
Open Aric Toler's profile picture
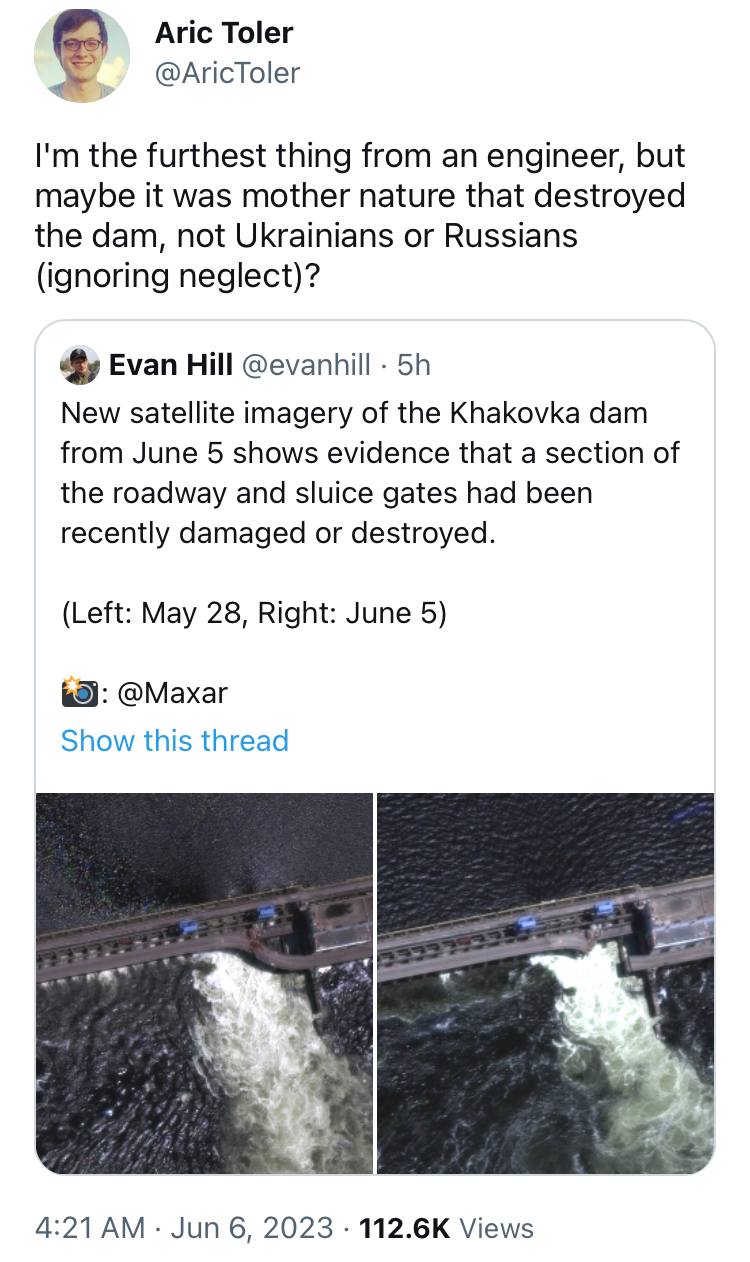click(82, 55)
